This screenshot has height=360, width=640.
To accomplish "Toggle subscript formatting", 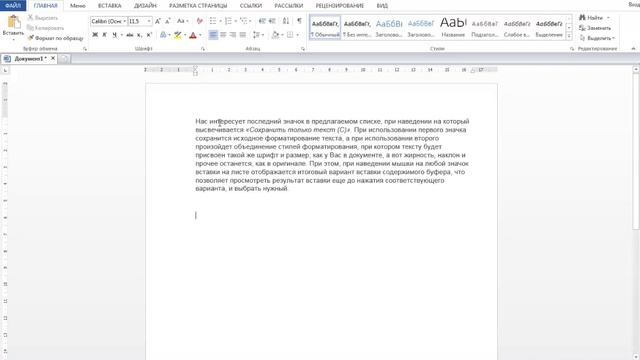I will (x=140, y=35).
